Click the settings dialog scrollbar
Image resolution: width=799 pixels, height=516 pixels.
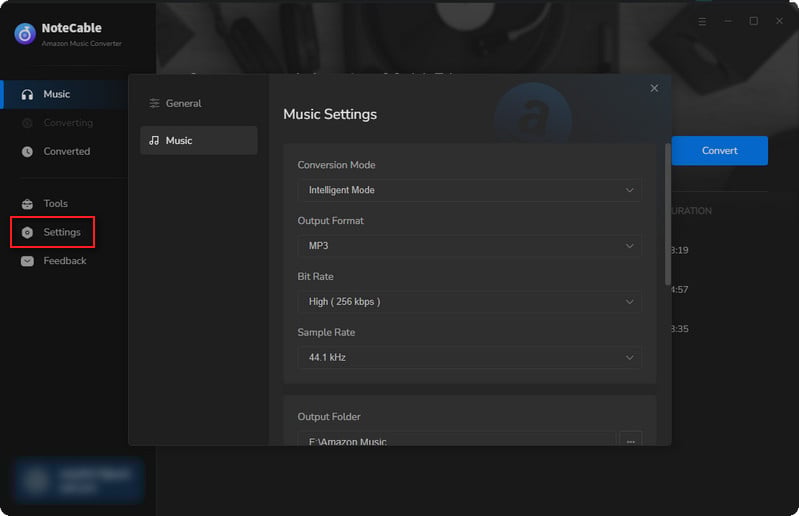(668, 214)
